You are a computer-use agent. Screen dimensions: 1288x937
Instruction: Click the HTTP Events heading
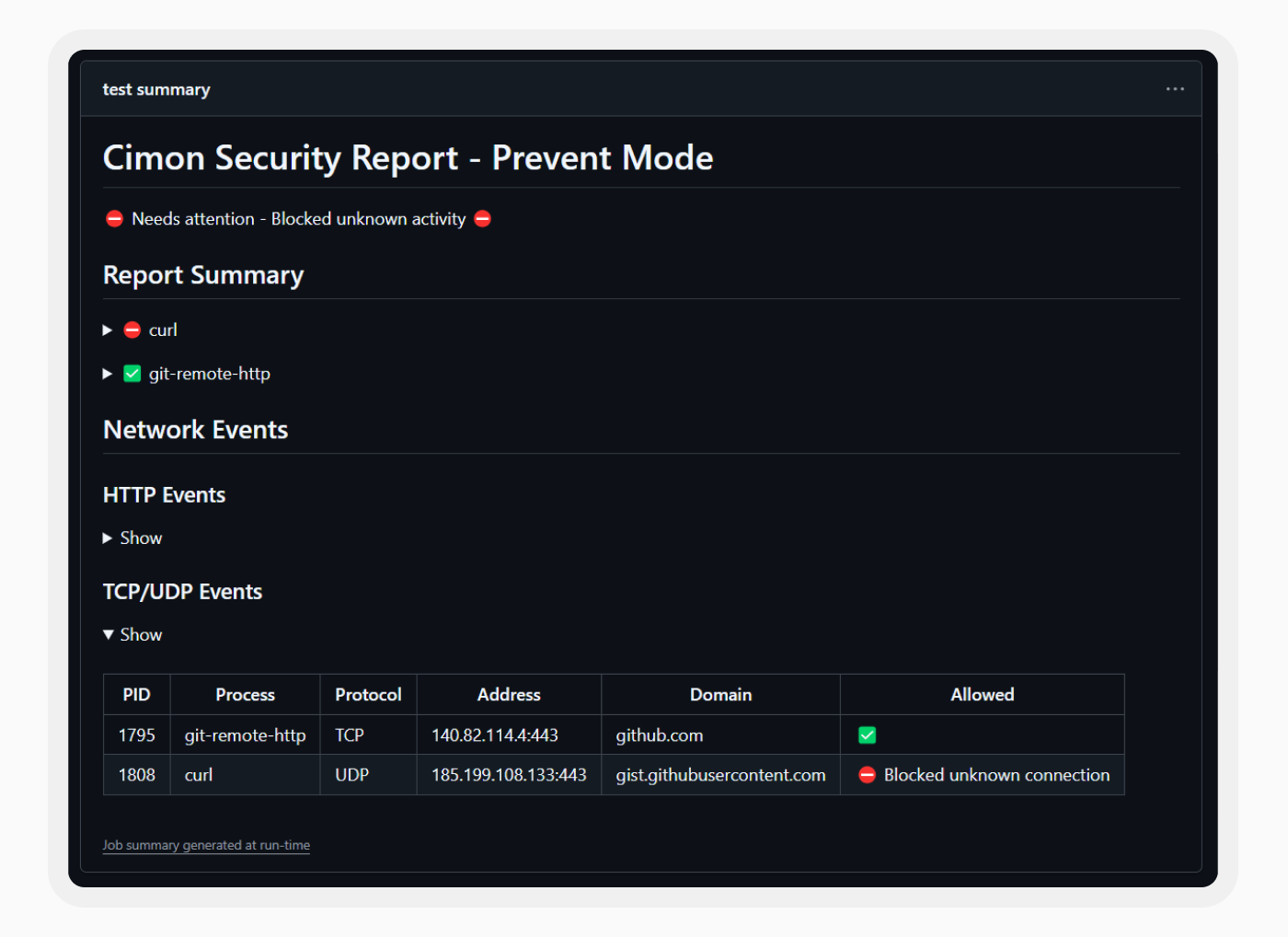point(165,495)
